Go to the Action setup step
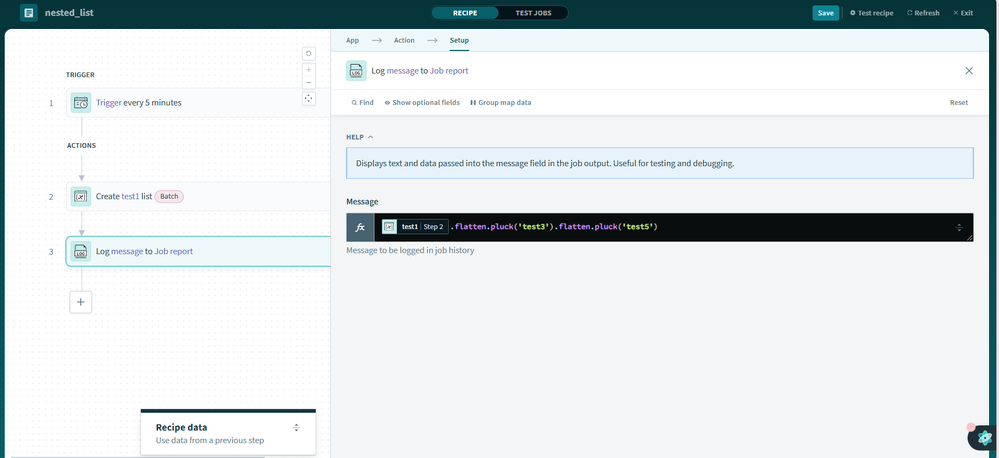 (x=404, y=40)
